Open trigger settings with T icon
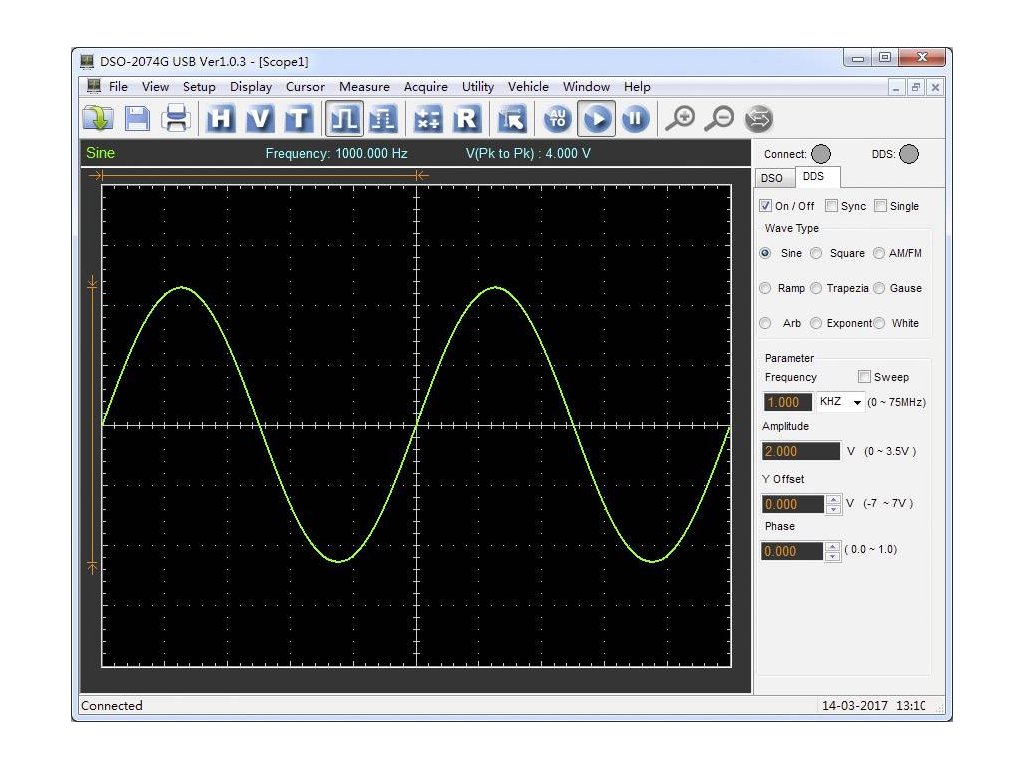The height and width of the screenshot is (768, 1024). click(x=298, y=120)
